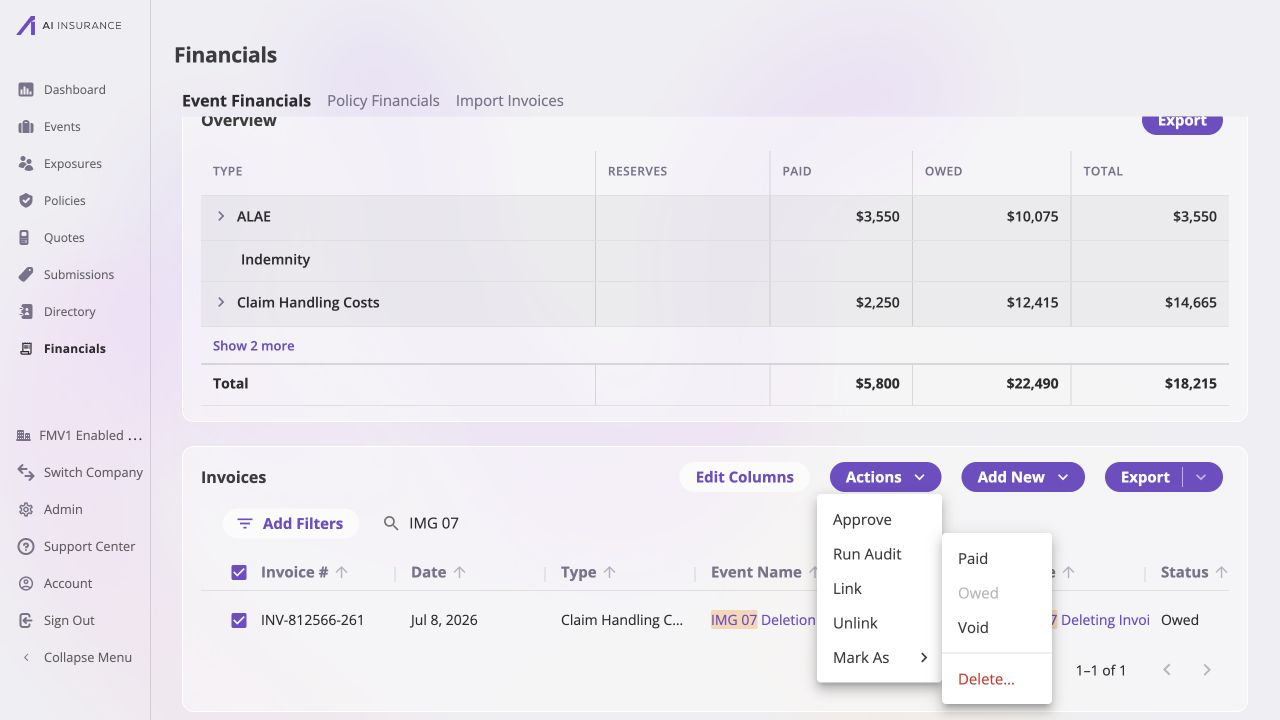Expand the Mark As submenu arrow
Image resolution: width=1280 pixels, height=720 pixels.
(x=924, y=657)
